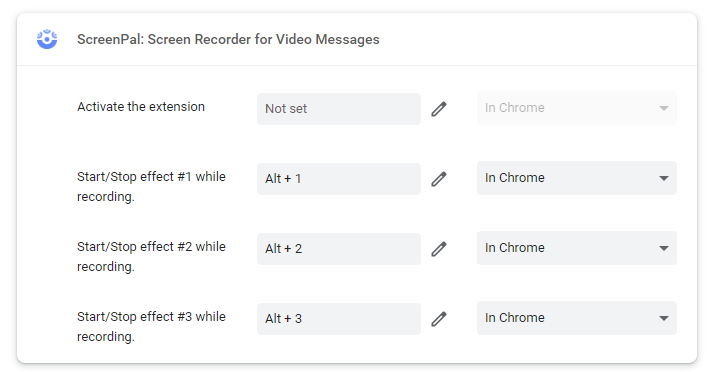Open In Chrome dropdown for effect #3

tap(577, 318)
